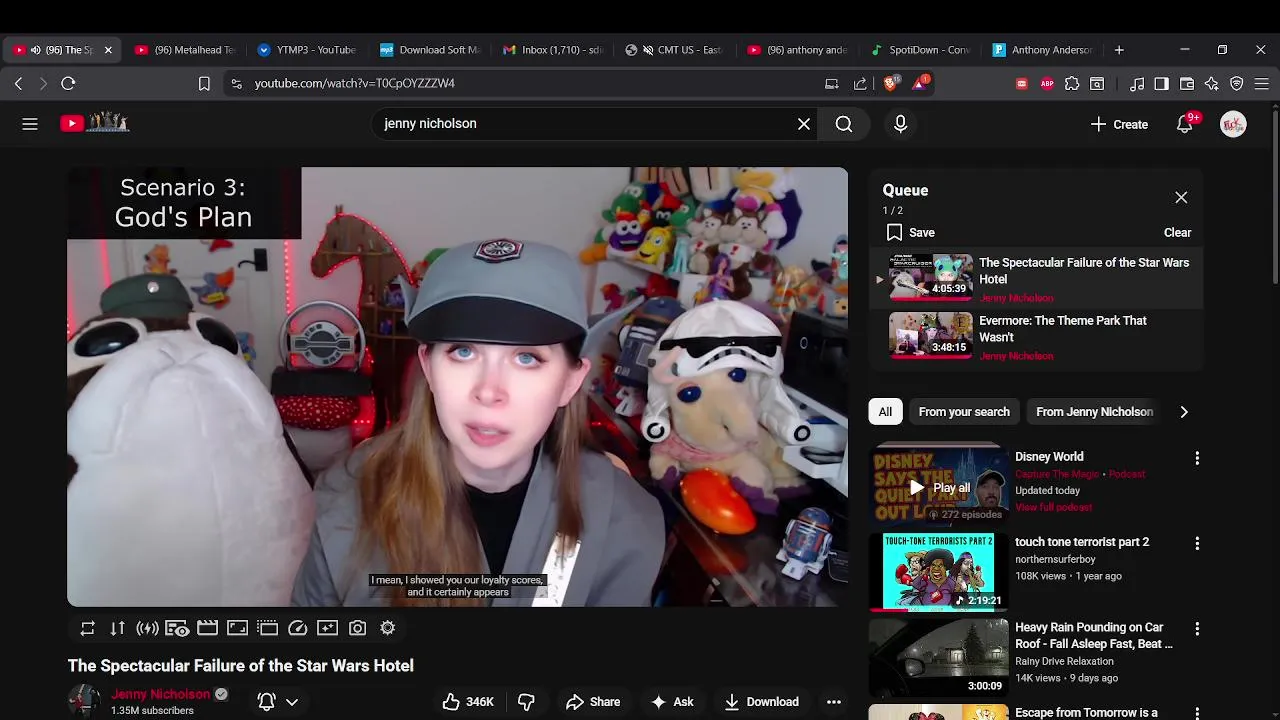Show more filter chips with right arrow
The height and width of the screenshot is (720, 1280).
1184,412
